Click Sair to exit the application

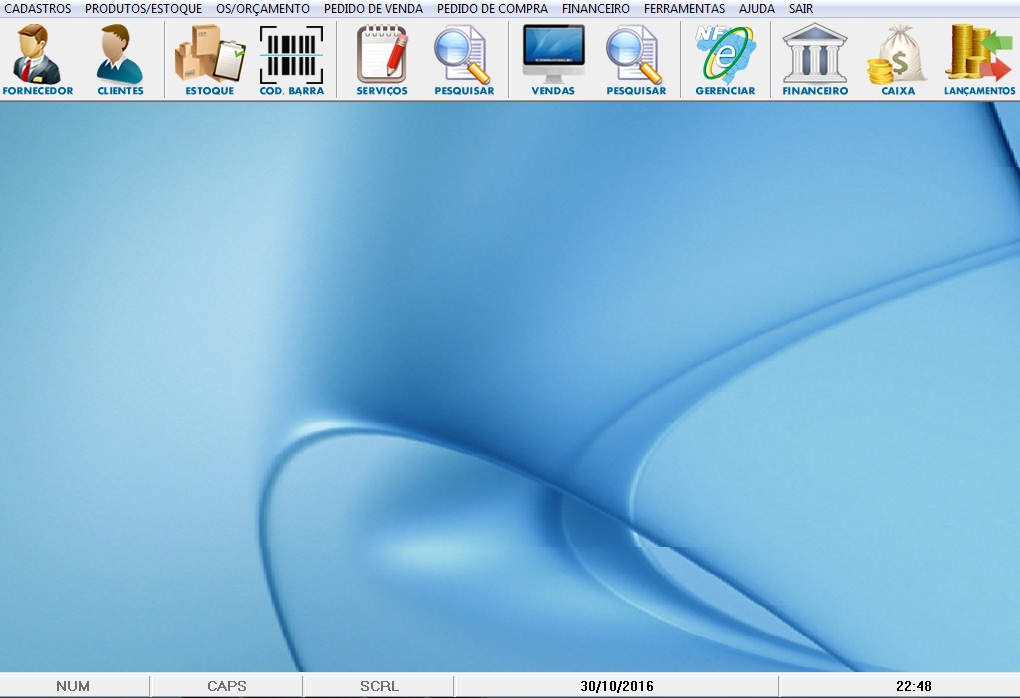point(800,8)
